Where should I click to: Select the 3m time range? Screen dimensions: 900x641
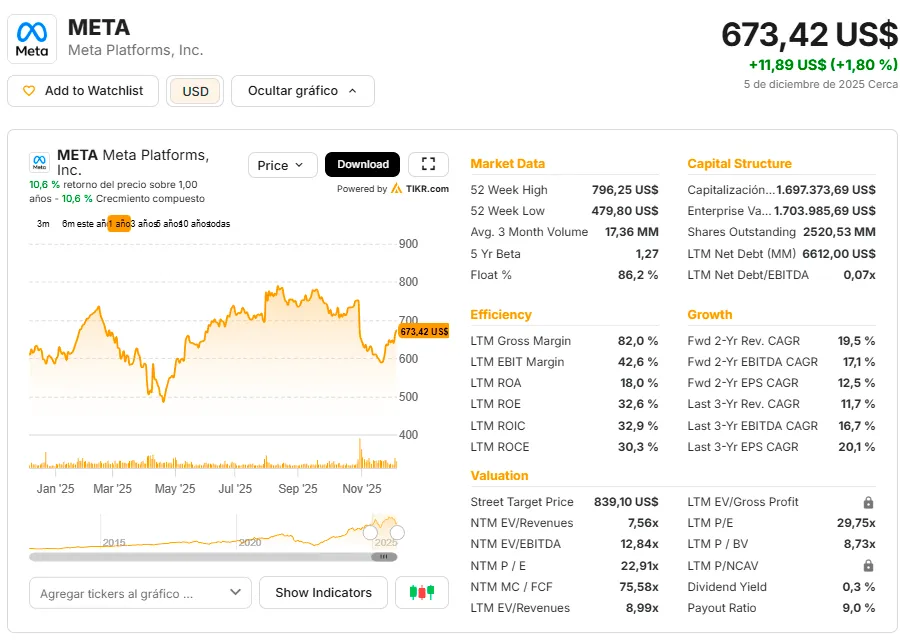point(43,224)
